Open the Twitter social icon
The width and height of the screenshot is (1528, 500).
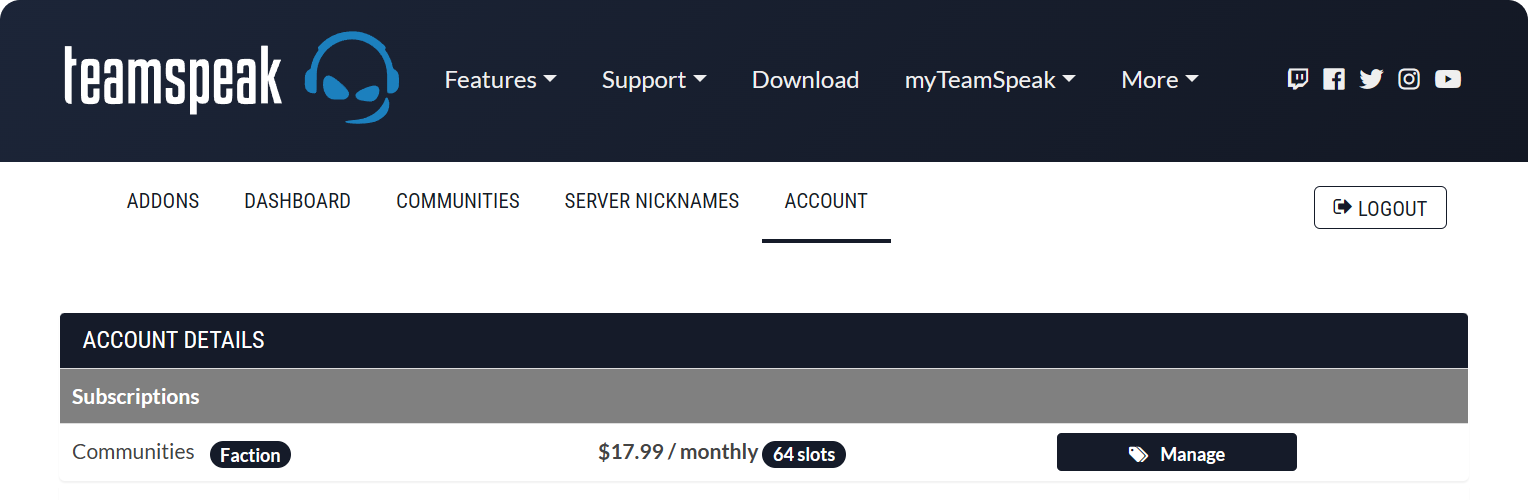[1371, 79]
